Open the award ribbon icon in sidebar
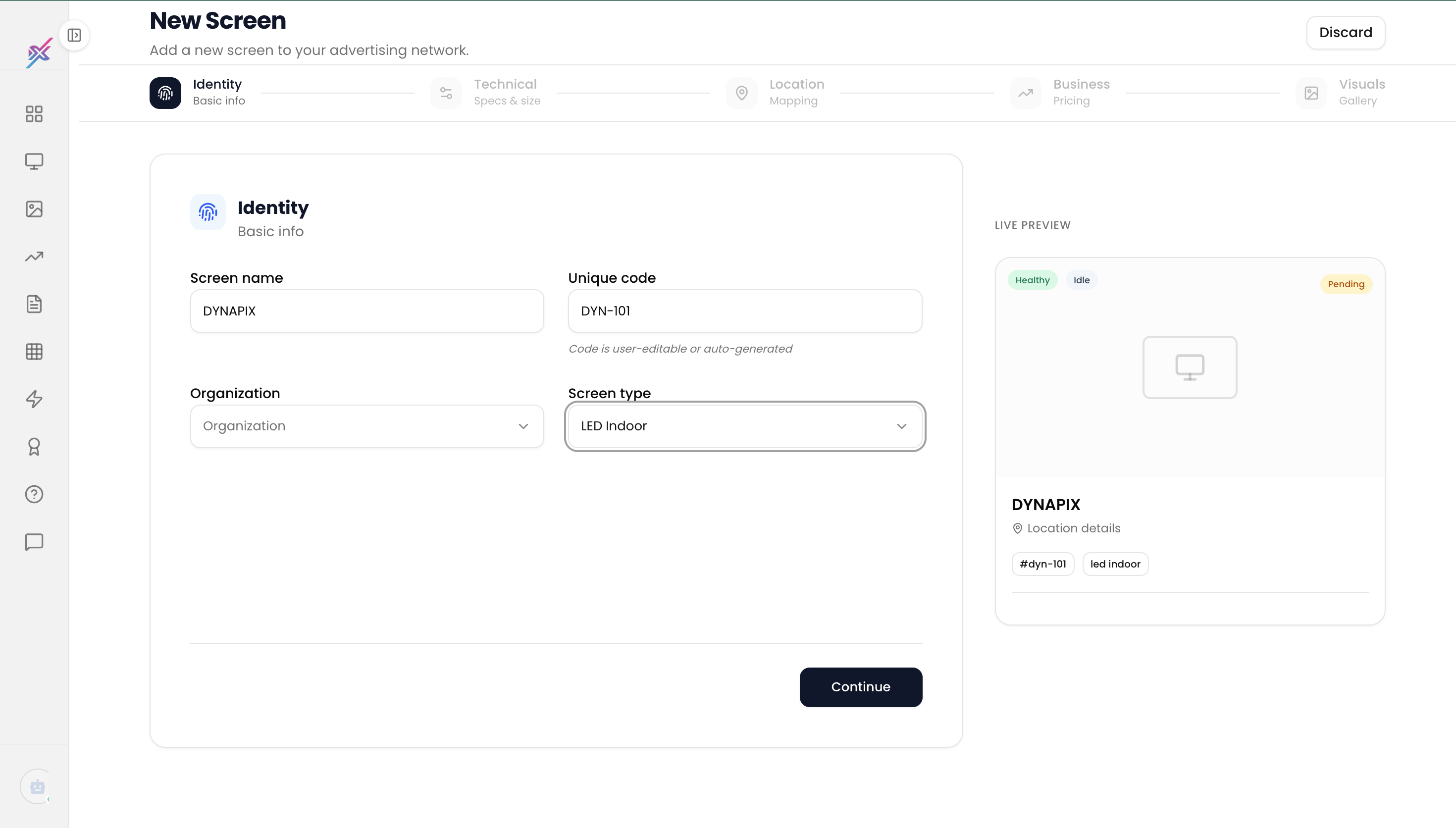Screen dimensions: 1456x828 coord(34,447)
